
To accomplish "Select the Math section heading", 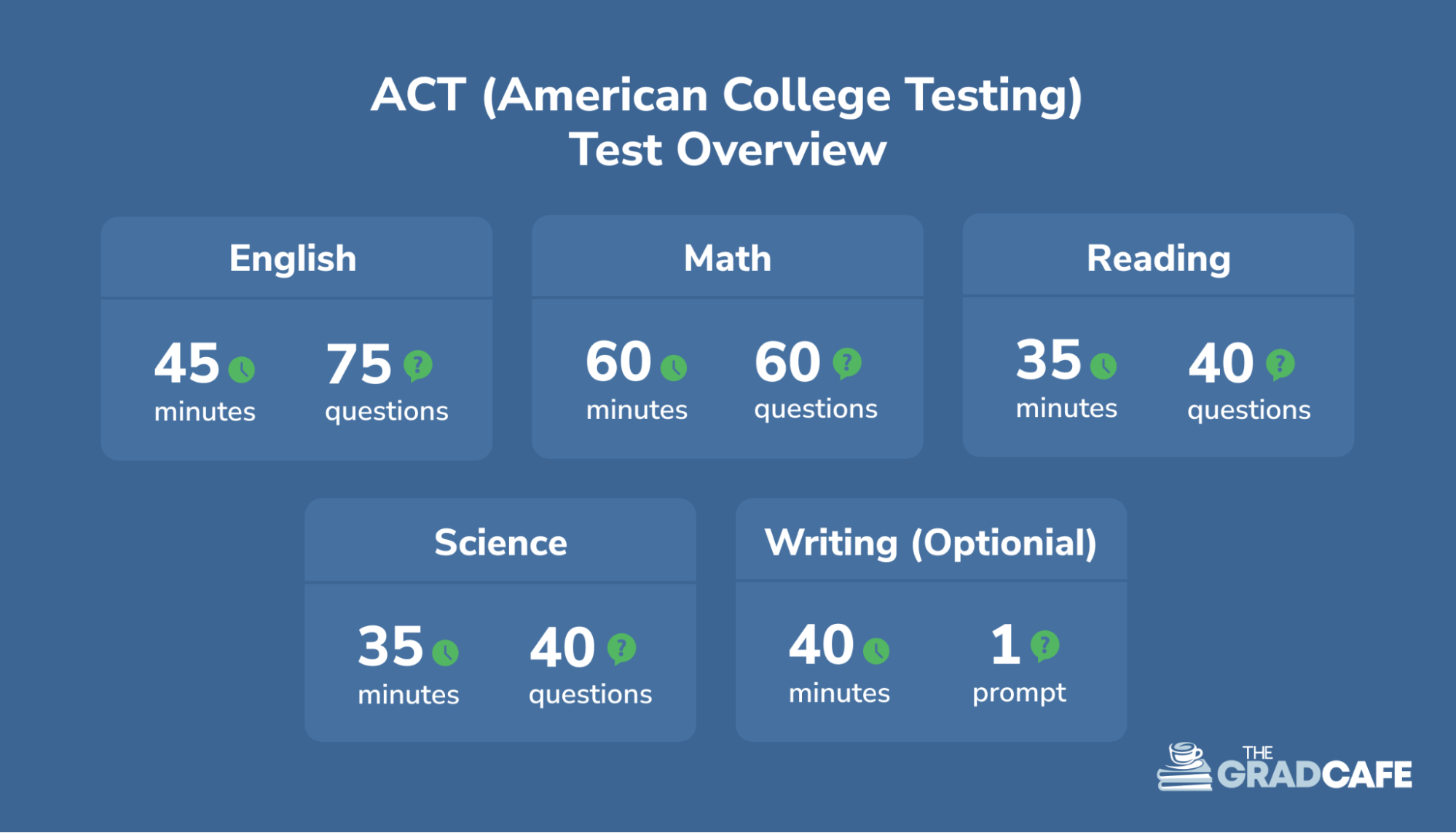I will [x=727, y=259].
